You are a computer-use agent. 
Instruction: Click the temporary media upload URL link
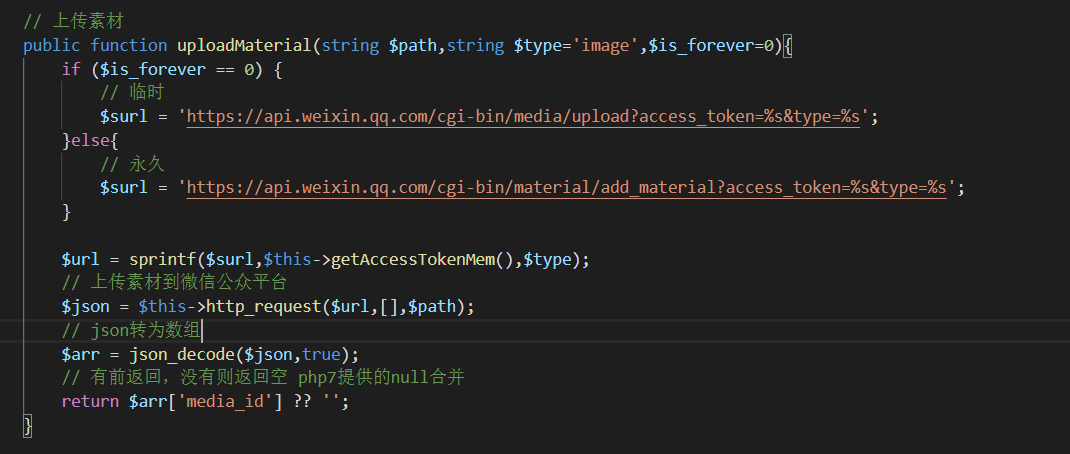[523, 117]
